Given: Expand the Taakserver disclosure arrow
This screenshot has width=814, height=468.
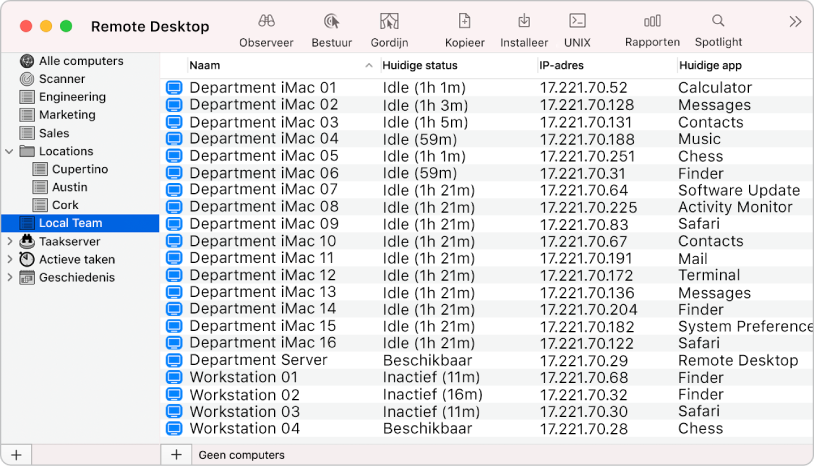Looking at the screenshot, I should click(9, 241).
